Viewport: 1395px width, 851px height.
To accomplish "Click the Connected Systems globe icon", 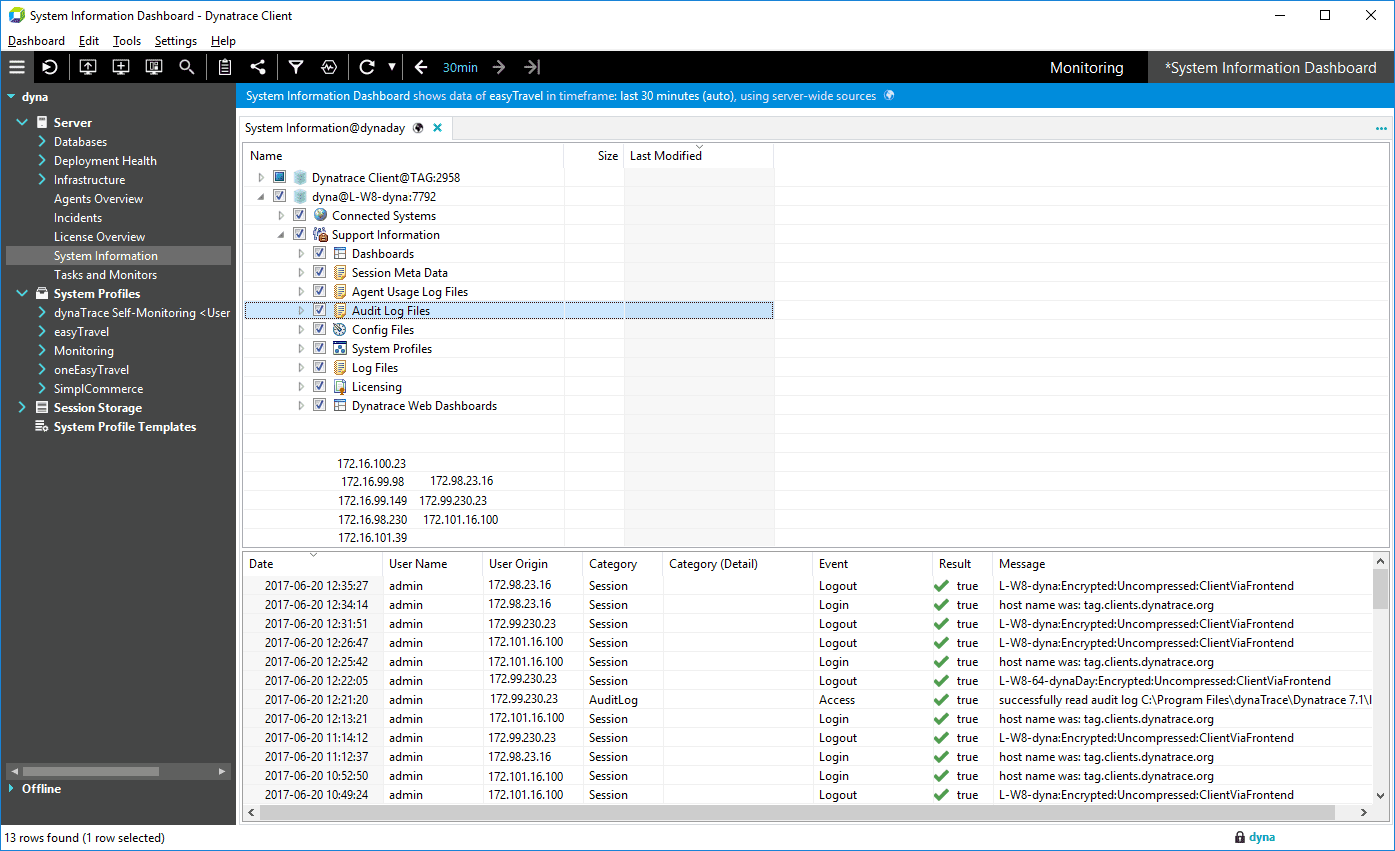I will (320, 215).
